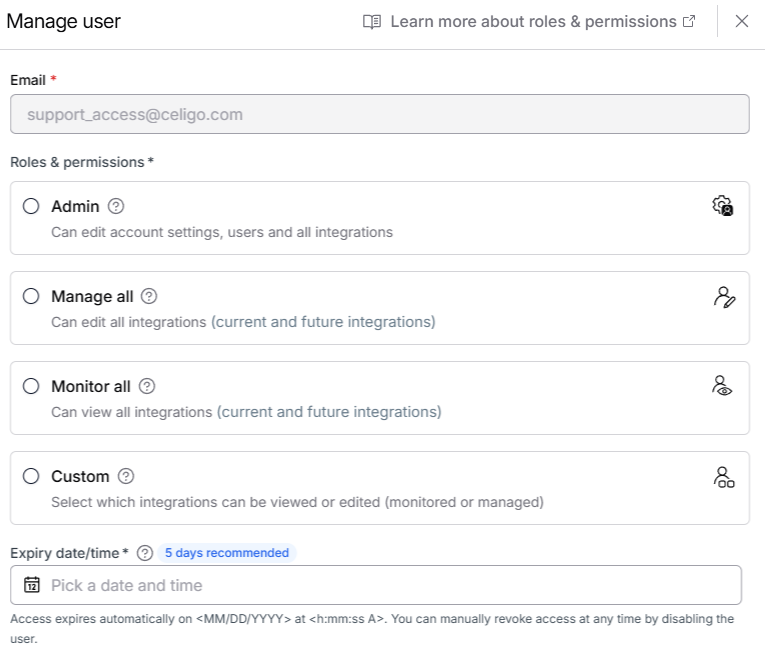Choose the Monitor all radio option
765x666 pixels.
point(31,387)
